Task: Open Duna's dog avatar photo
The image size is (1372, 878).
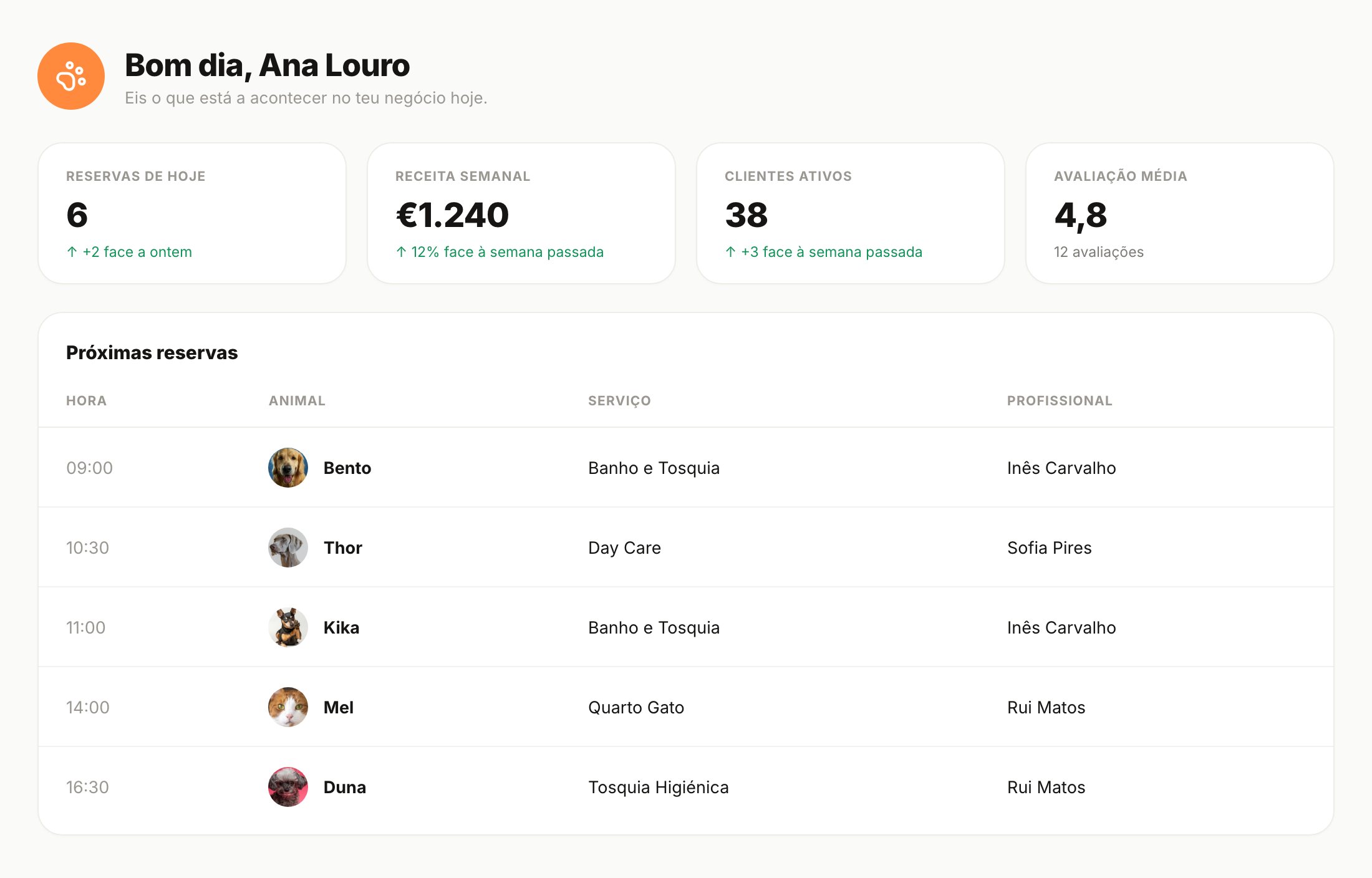Action: (x=288, y=787)
